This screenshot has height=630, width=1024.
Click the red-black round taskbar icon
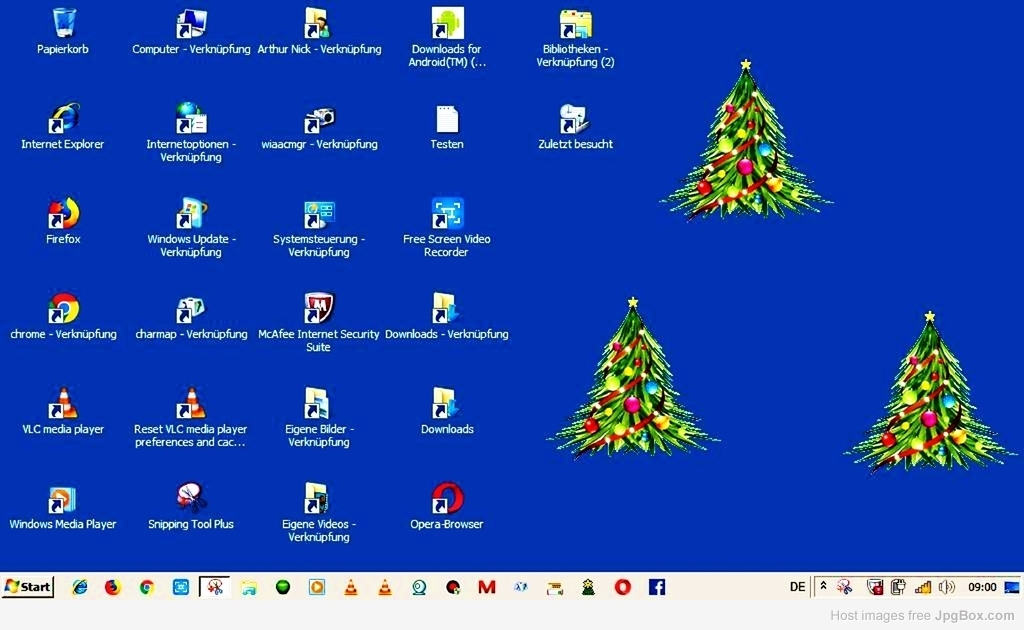[x=453, y=587]
